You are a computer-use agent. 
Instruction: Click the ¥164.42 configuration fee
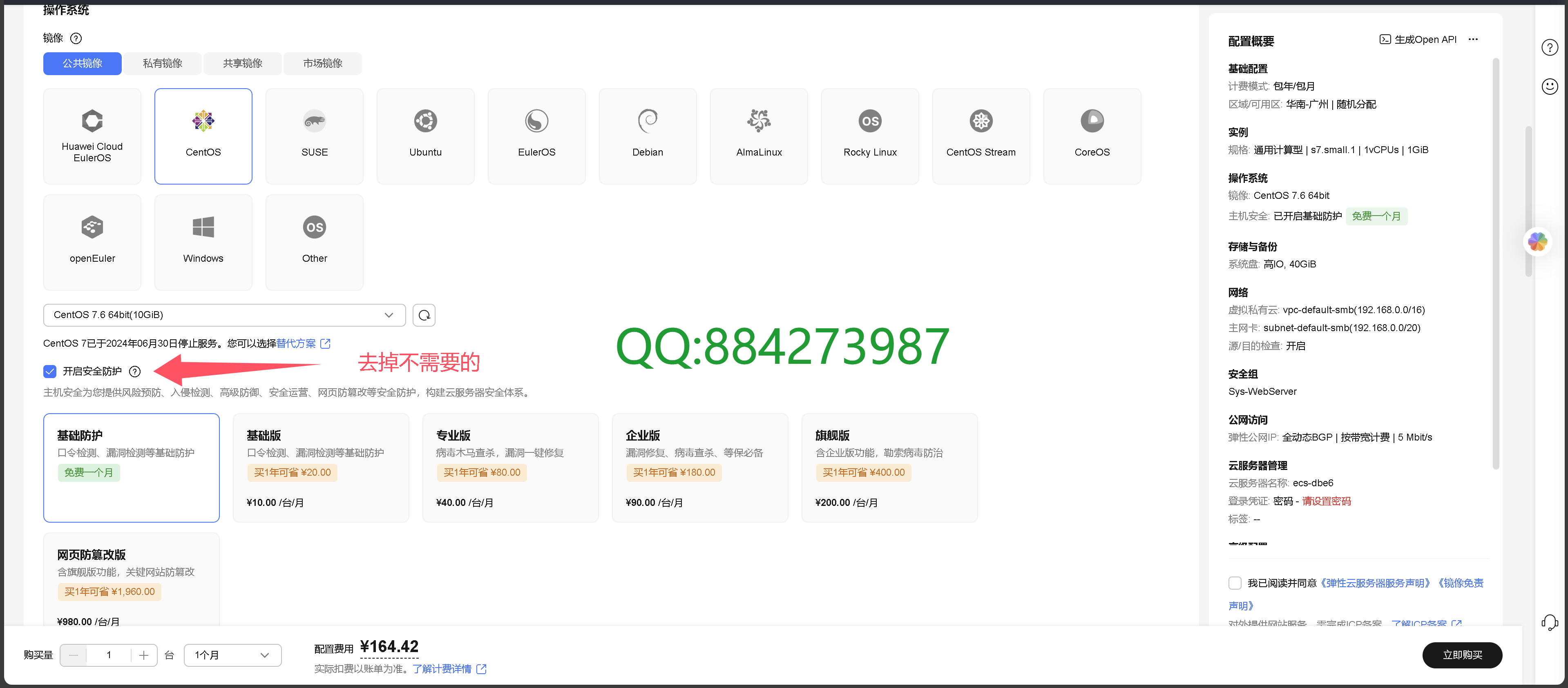[x=389, y=647]
